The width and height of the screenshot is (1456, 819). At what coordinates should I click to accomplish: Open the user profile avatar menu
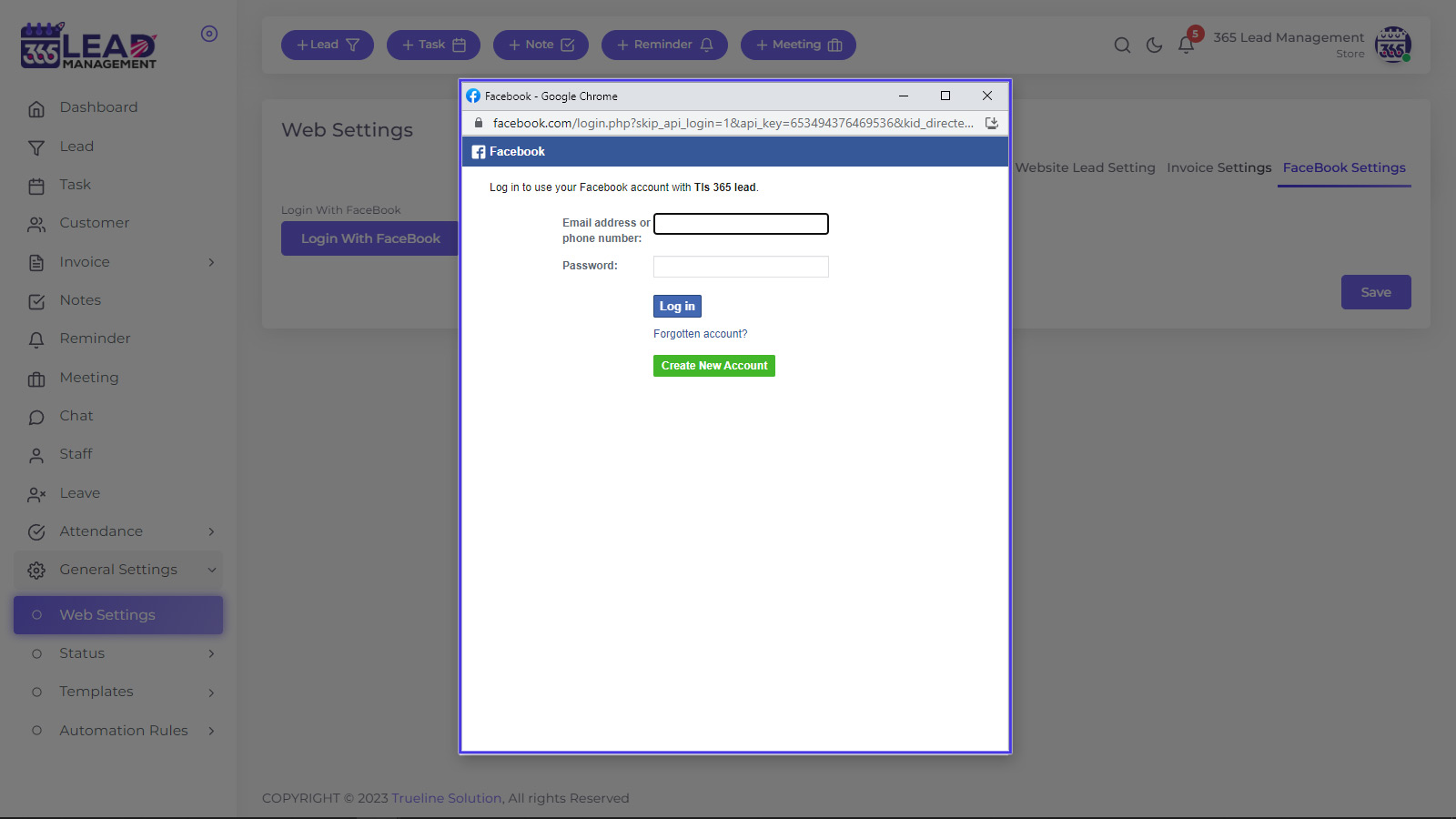coord(1392,45)
